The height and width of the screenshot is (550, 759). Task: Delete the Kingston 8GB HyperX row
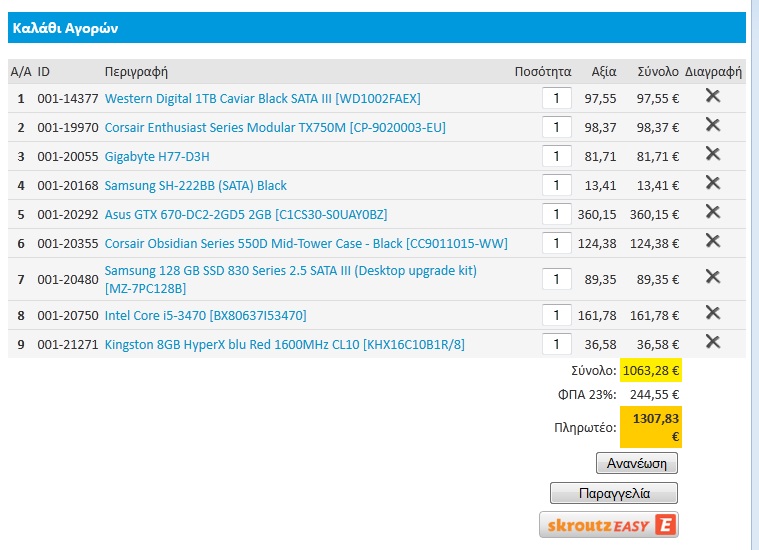pos(713,342)
